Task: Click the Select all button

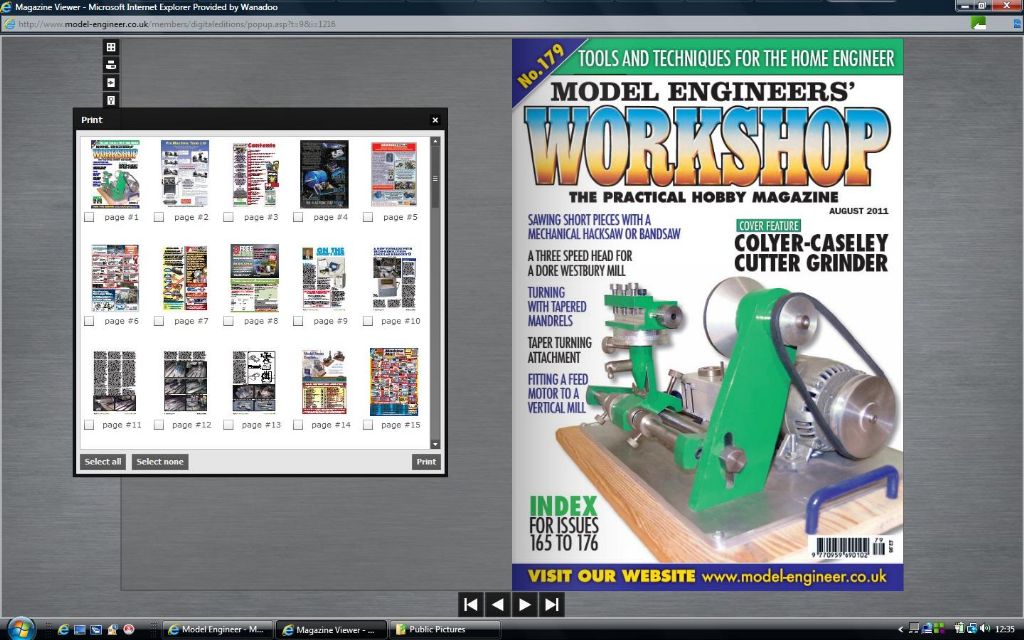Action: coord(103,462)
